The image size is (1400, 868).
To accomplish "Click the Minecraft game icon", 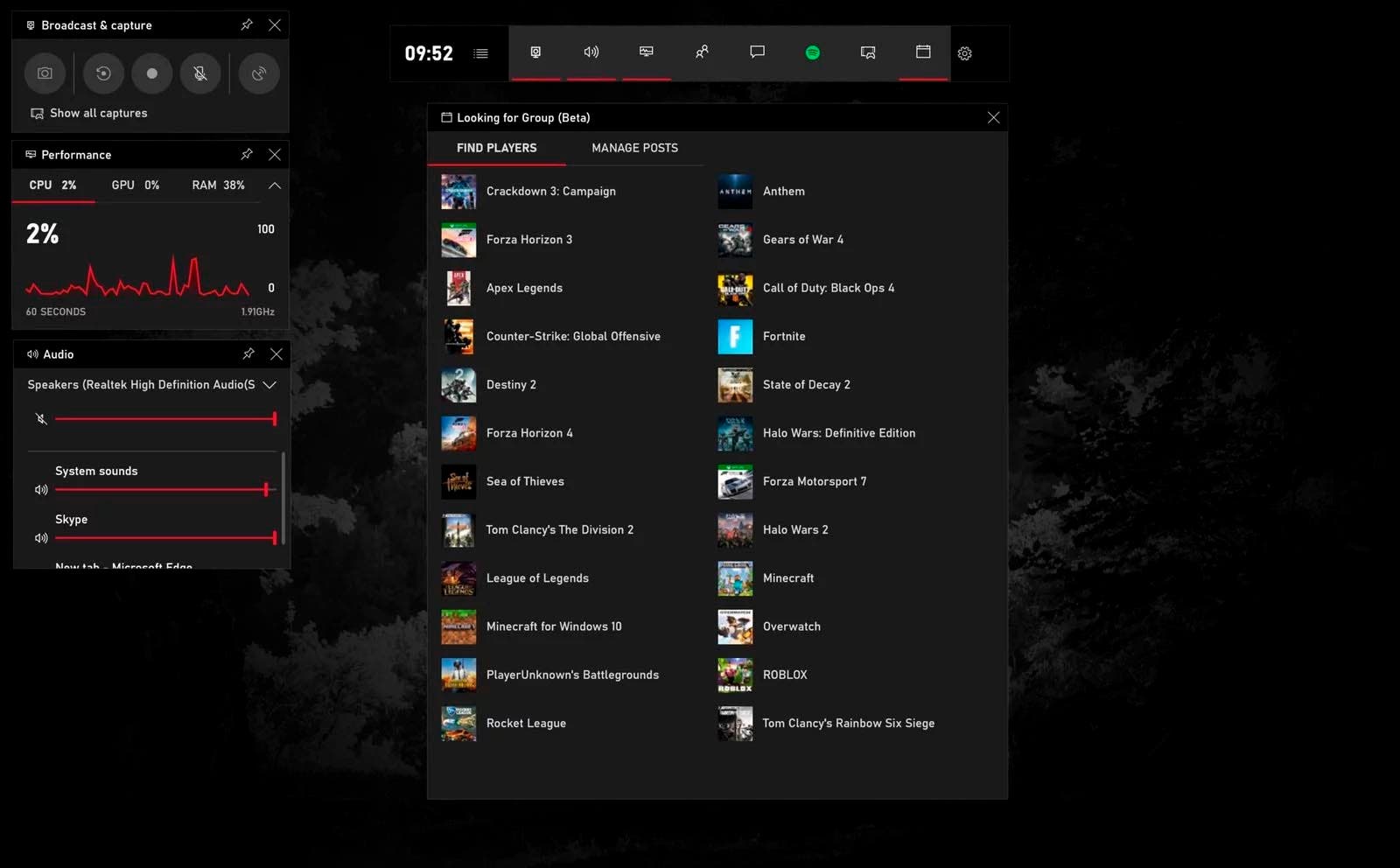I will [x=735, y=578].
